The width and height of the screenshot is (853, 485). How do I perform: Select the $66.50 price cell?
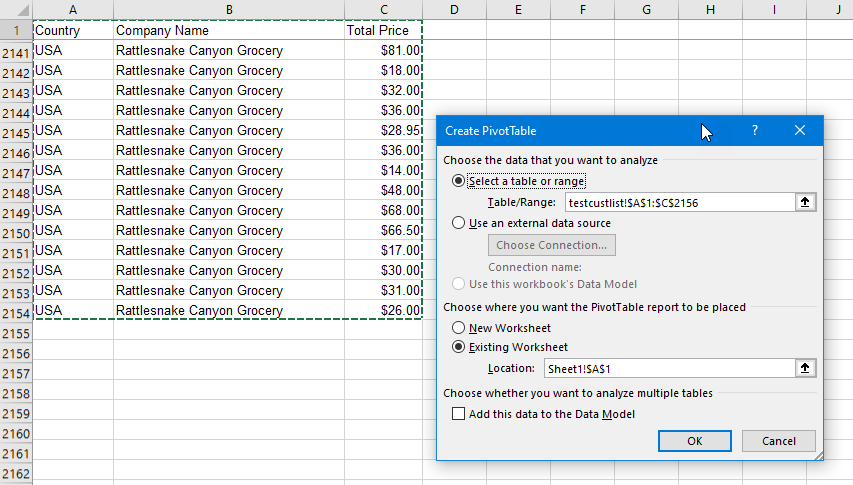(x=383, y=231)
